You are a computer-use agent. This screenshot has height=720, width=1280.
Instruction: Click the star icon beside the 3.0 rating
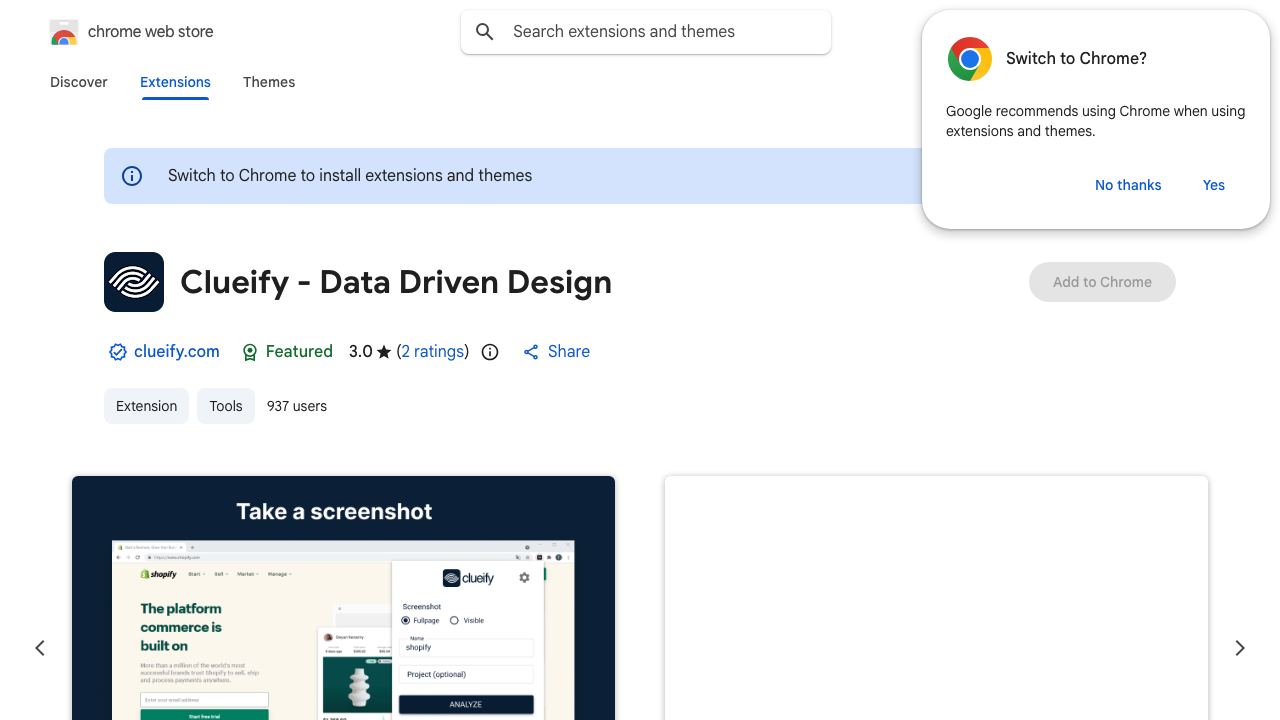point(384,352)
